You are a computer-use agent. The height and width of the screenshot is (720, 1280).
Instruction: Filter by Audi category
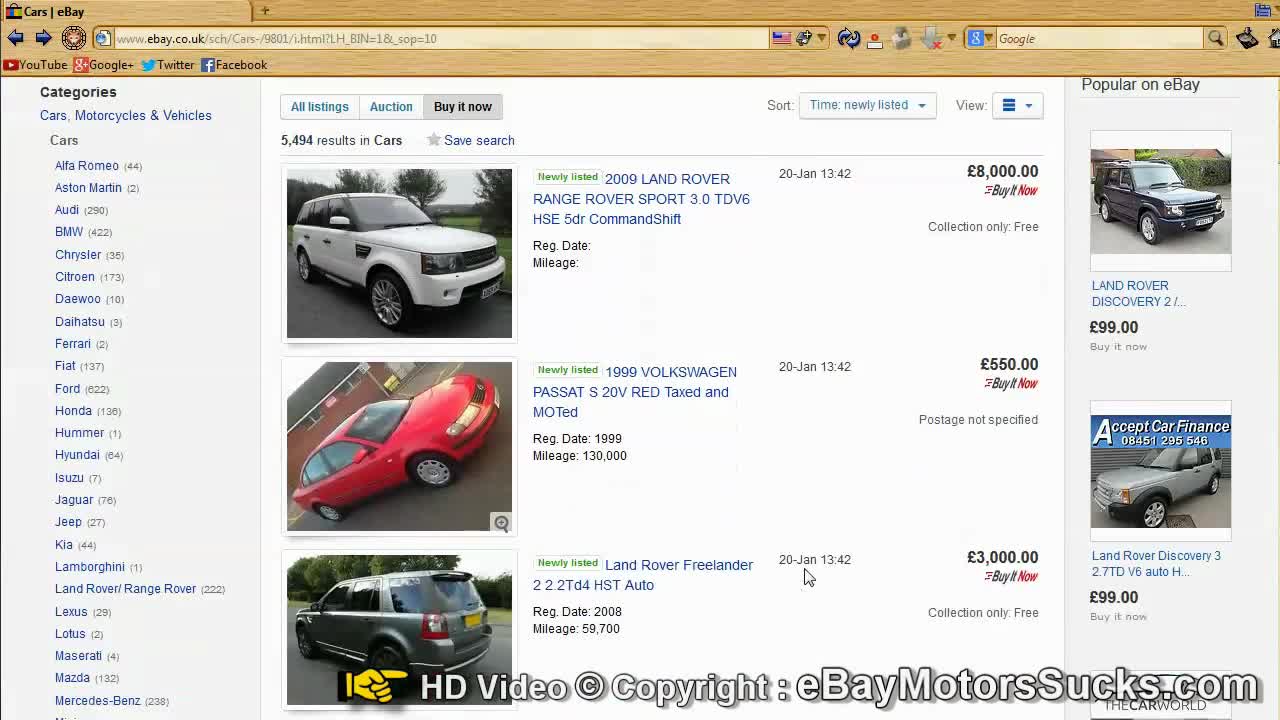(x=67, y=210)
